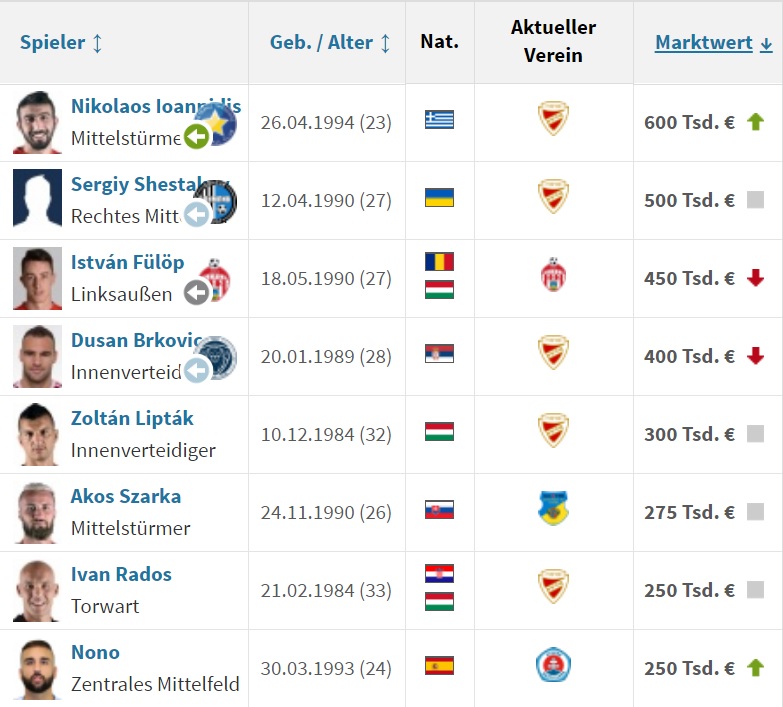Click the green arrow transfer icon beside Mittelstürmer

(197, 136)
